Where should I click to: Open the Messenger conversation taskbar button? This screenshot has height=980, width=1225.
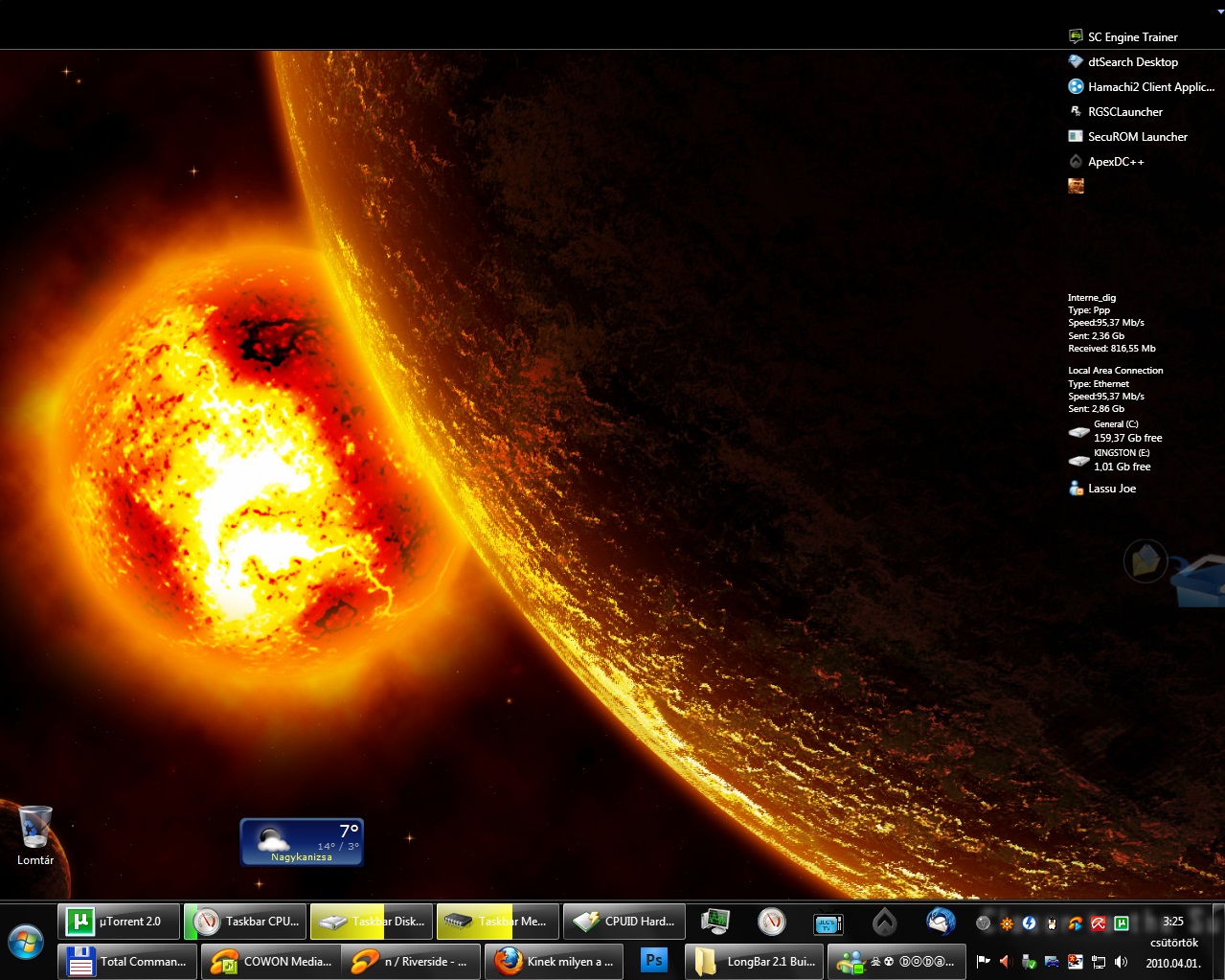coord(896,962)
